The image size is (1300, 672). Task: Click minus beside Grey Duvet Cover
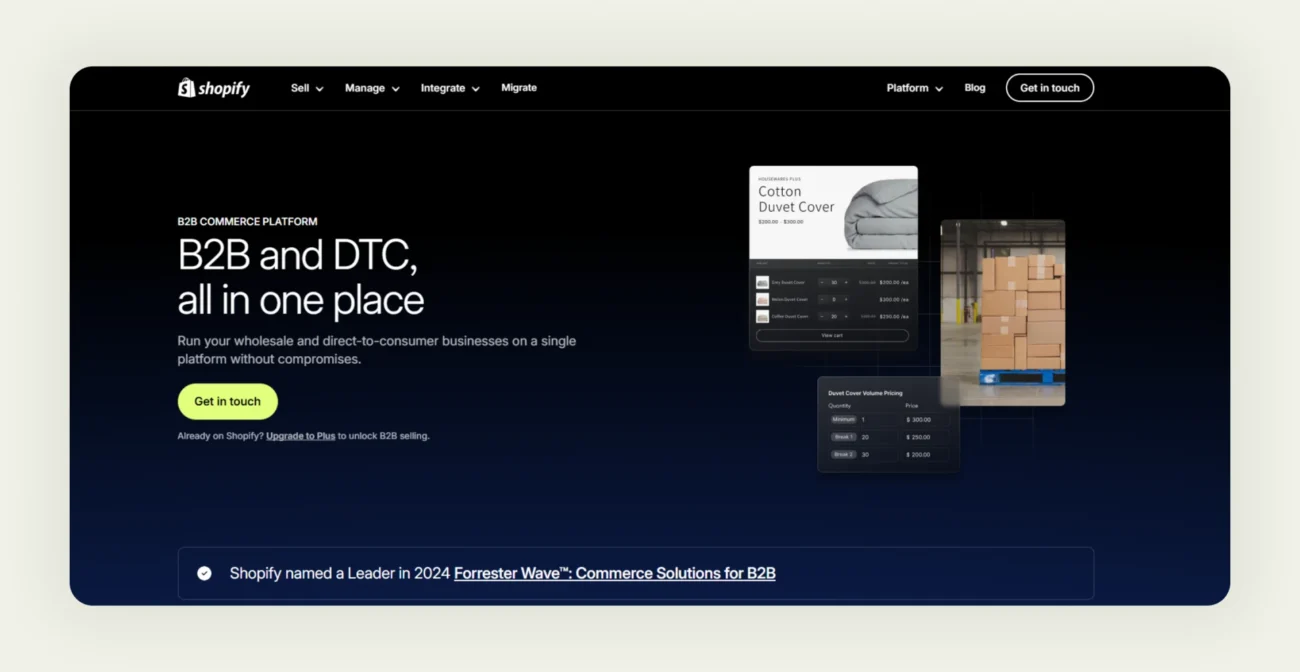coord(822,282)
